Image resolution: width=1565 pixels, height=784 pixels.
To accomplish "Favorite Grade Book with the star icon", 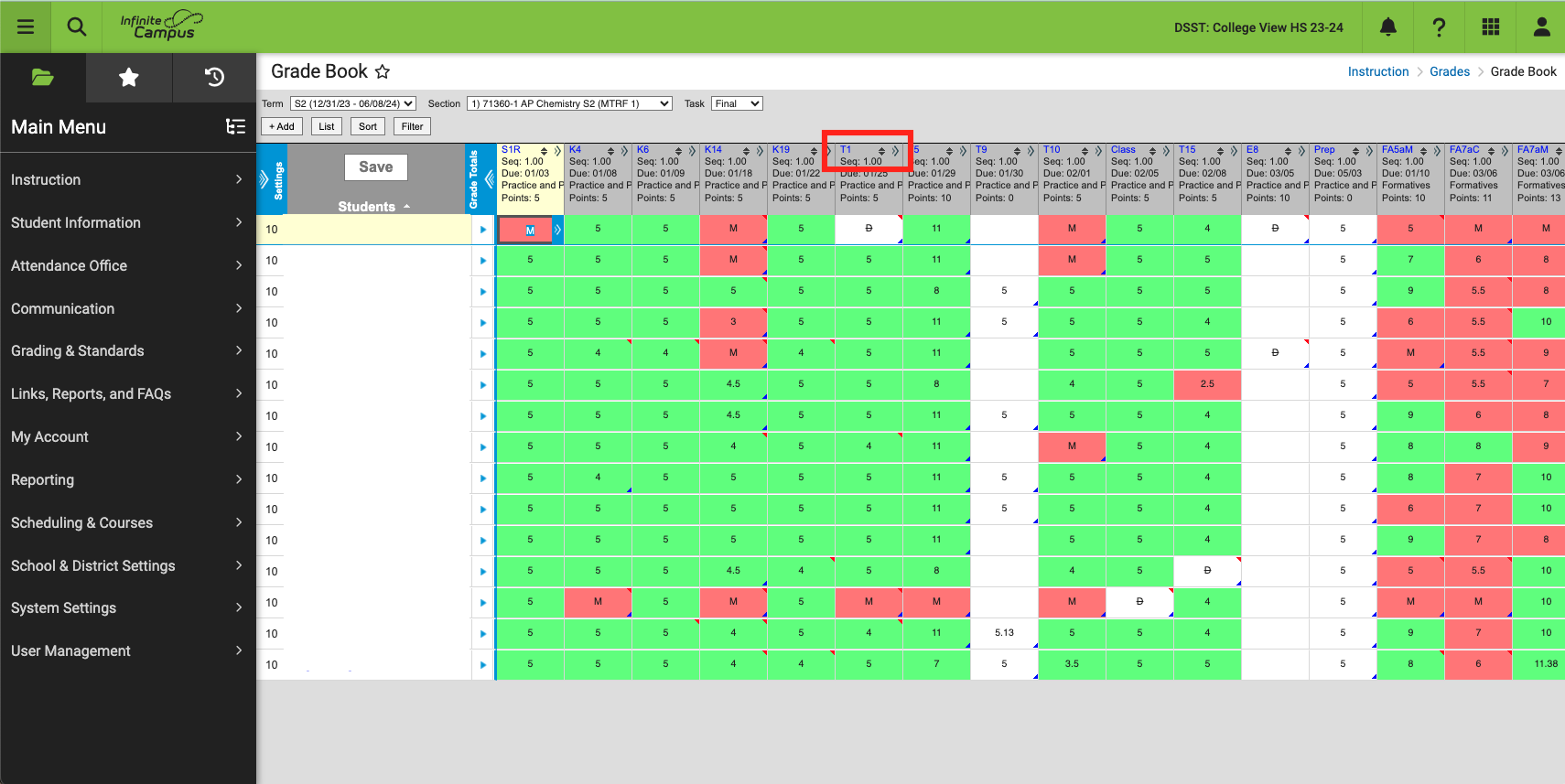I will tap(383, 71).
